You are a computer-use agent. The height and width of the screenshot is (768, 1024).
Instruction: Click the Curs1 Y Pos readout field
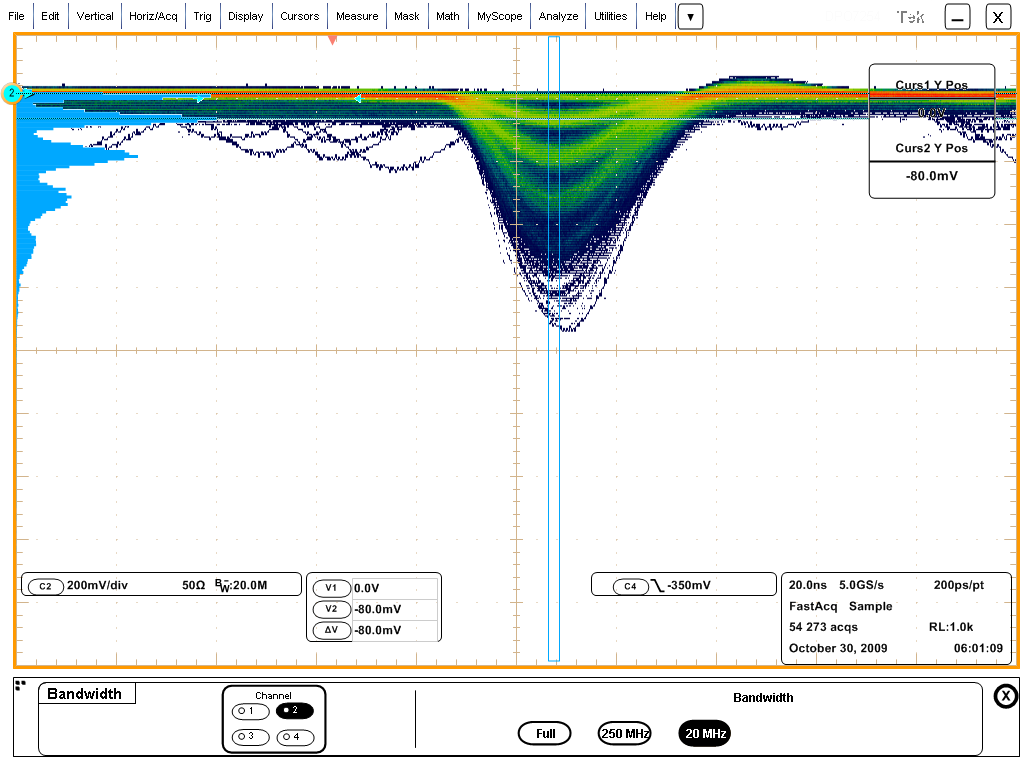click(931, 112)
